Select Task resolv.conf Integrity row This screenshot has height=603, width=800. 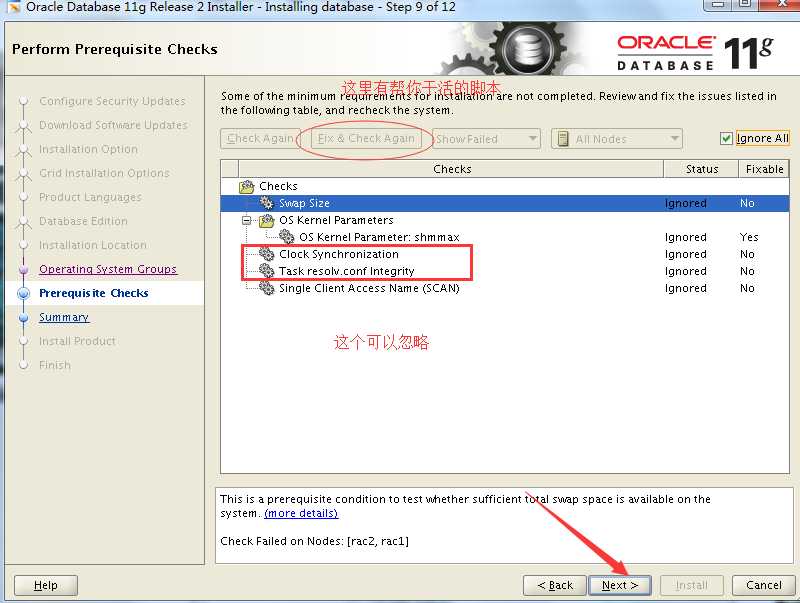[505, 271]
